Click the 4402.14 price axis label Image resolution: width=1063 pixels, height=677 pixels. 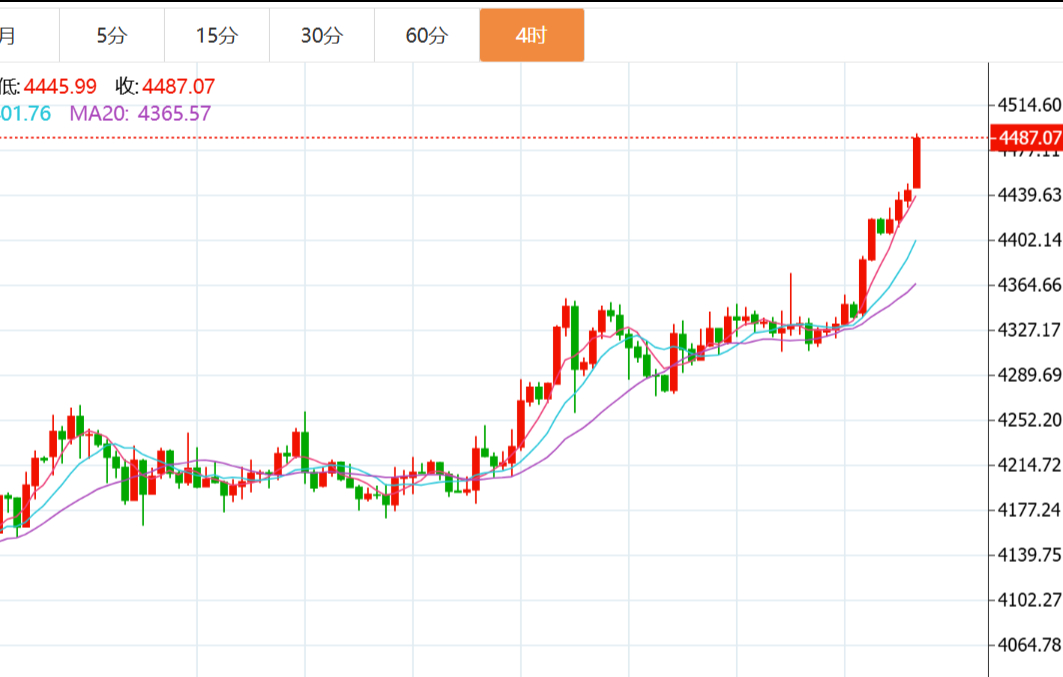click(1028, 240)
